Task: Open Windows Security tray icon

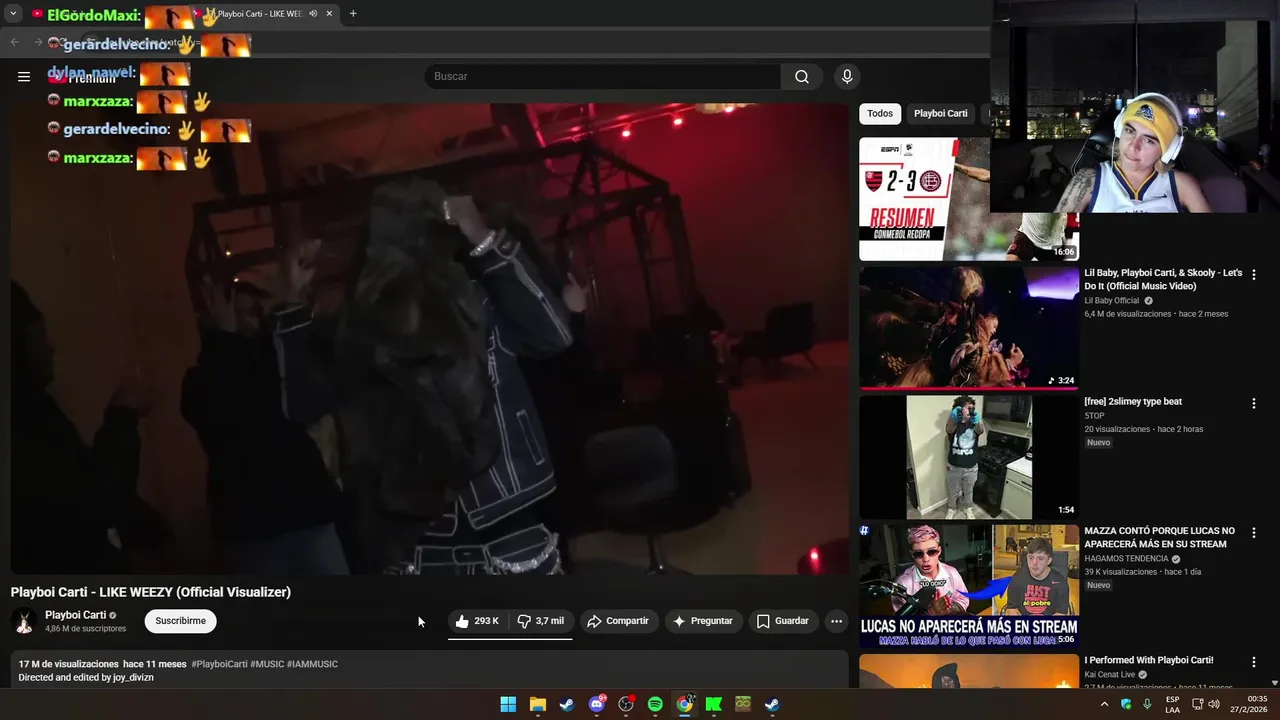Action: [1126, 704]
